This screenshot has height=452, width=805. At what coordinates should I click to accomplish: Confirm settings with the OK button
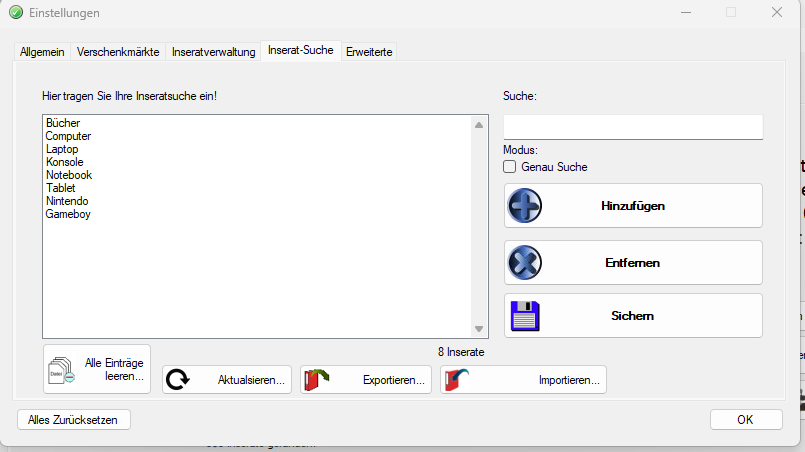click(x=745, y=419)
